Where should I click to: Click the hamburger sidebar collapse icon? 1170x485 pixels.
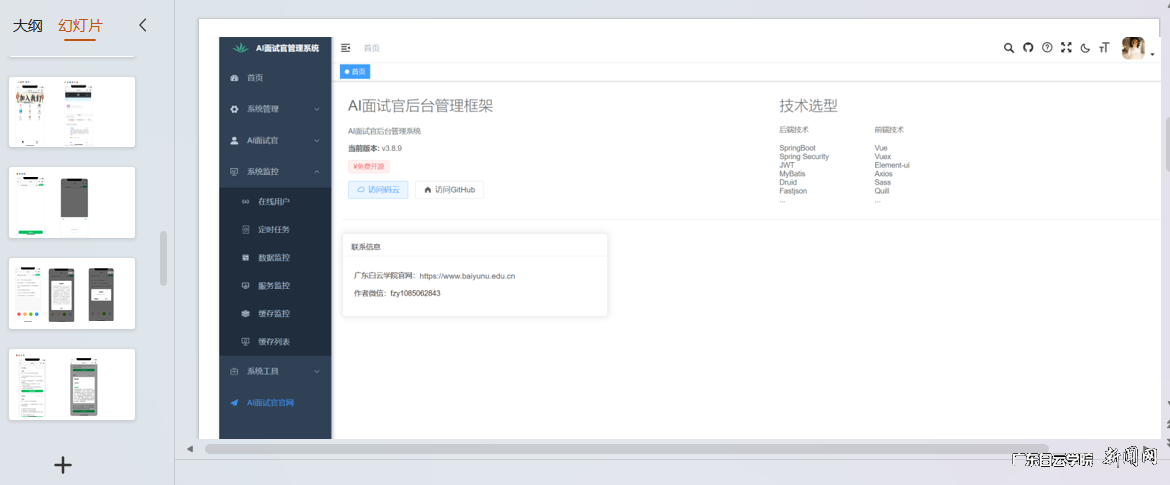(346, 48)
